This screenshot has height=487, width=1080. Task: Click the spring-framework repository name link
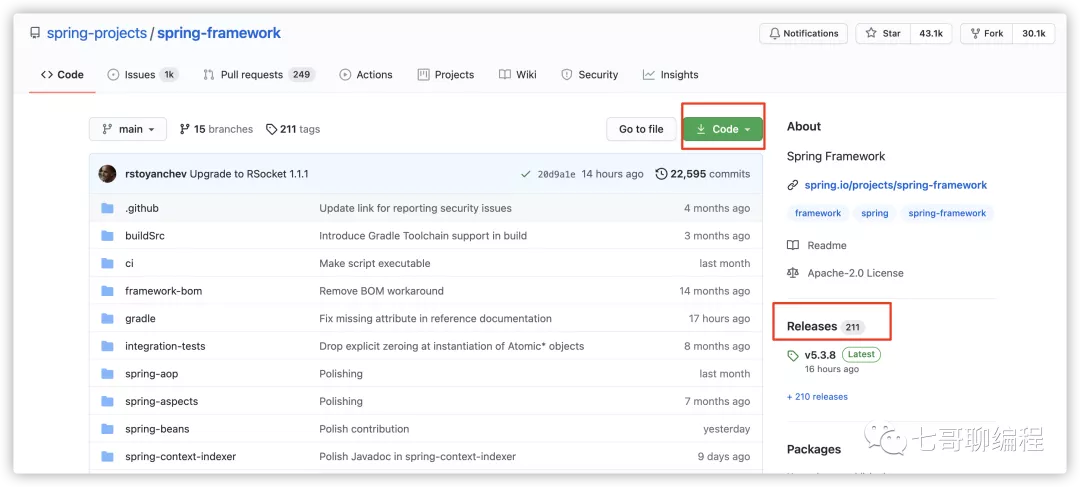point(219,33)
